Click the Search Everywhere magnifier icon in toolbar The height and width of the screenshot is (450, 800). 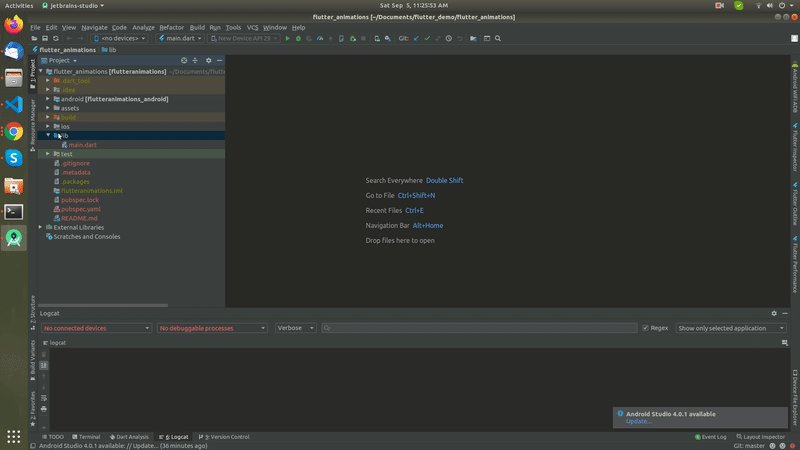pyautogui.click(x=498, y=38)
